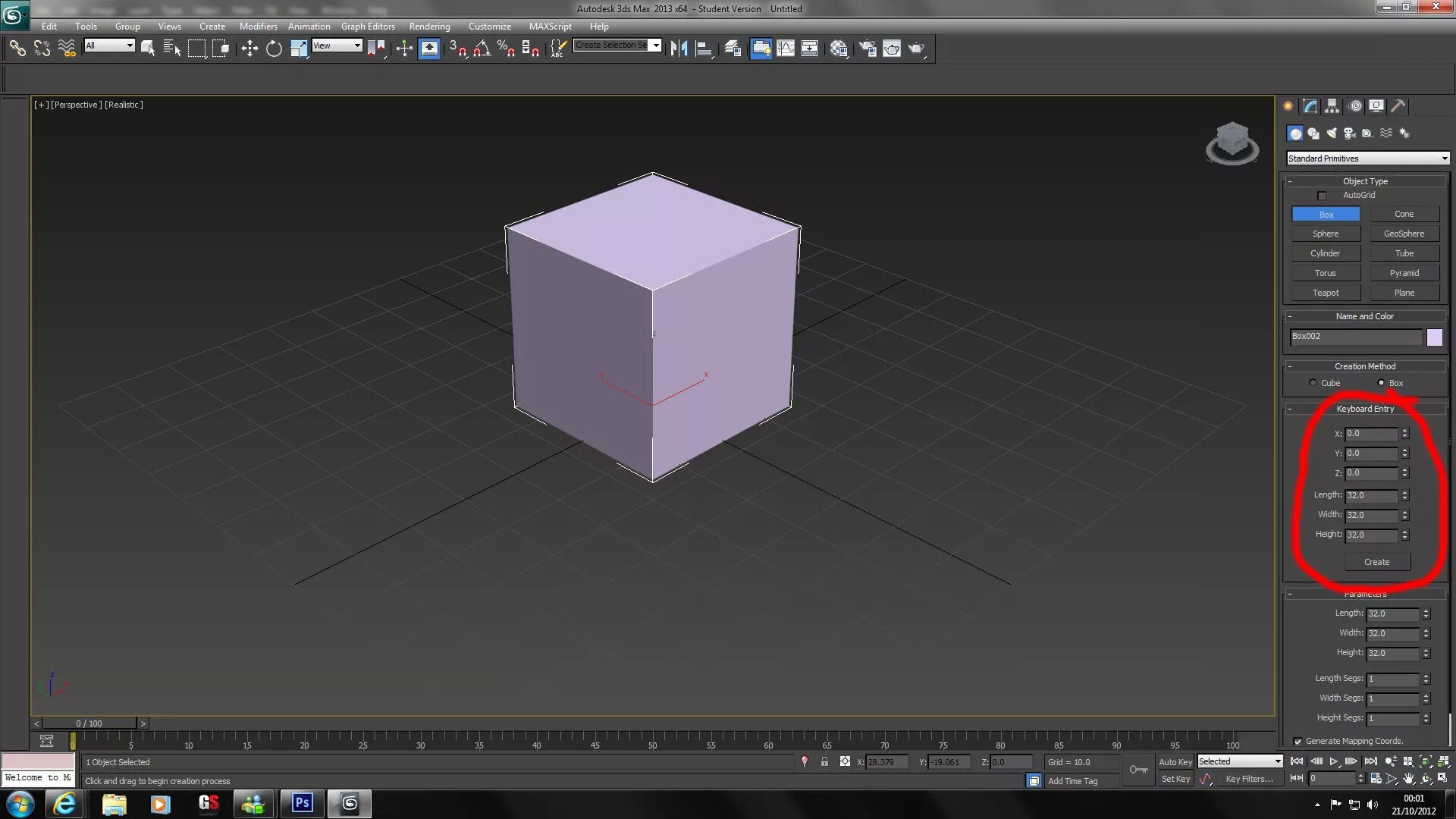Select the Torus primitive tool
Viewport: 1456px width, 819px height.
click(x=1325, y=272)
